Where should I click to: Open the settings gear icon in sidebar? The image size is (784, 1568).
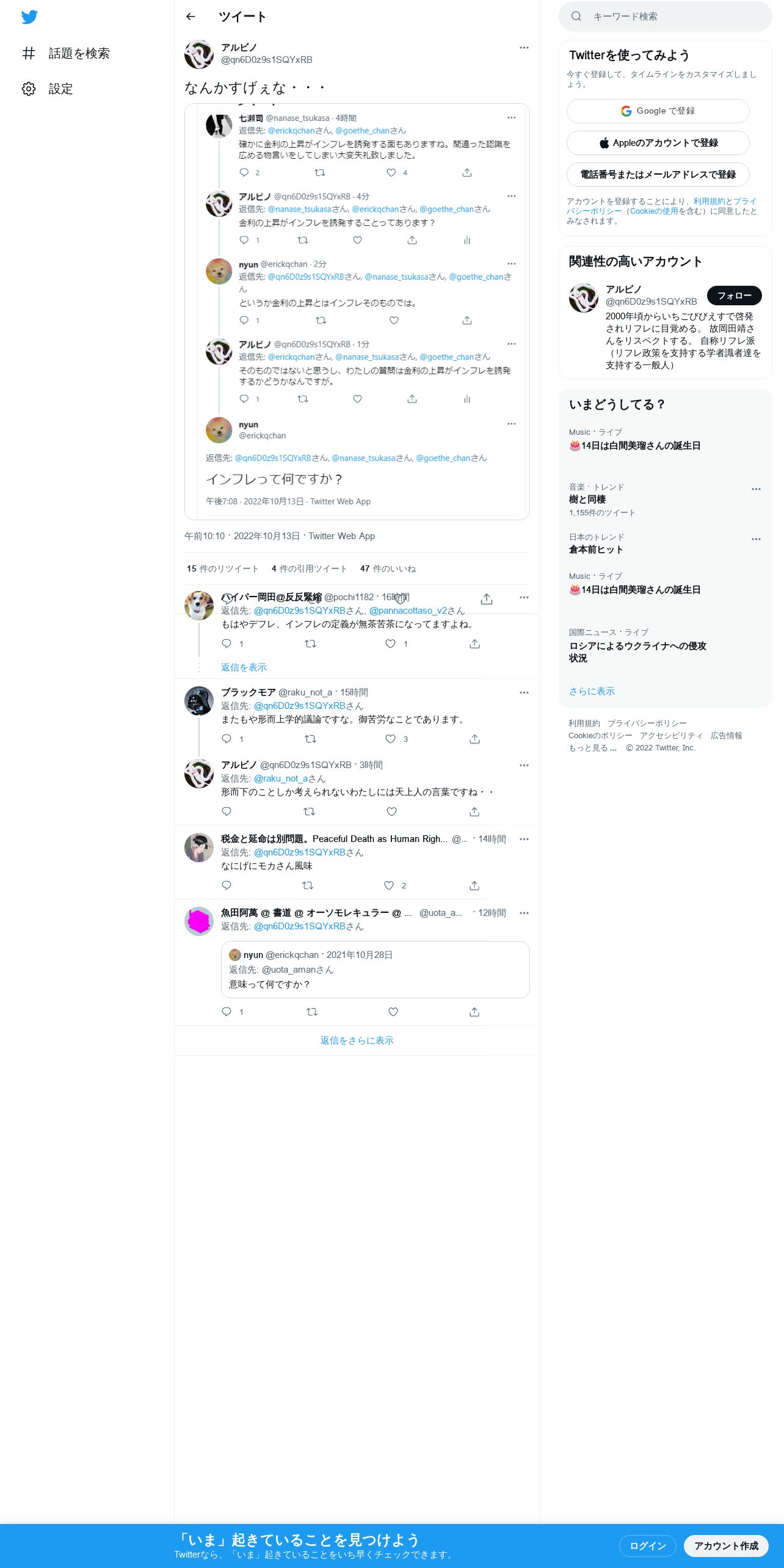point(29,89)
